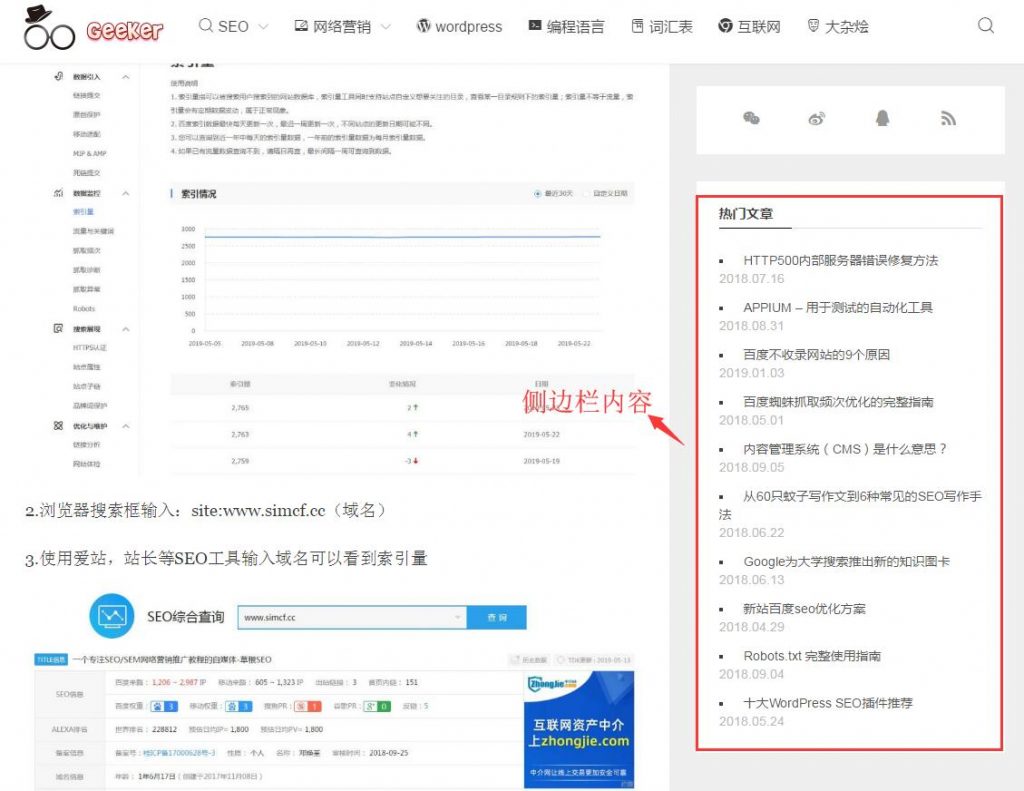The width and height of the screenshot is (1024, 791).
Task: Click the blue 查询 button
Action: click(497, 617)
